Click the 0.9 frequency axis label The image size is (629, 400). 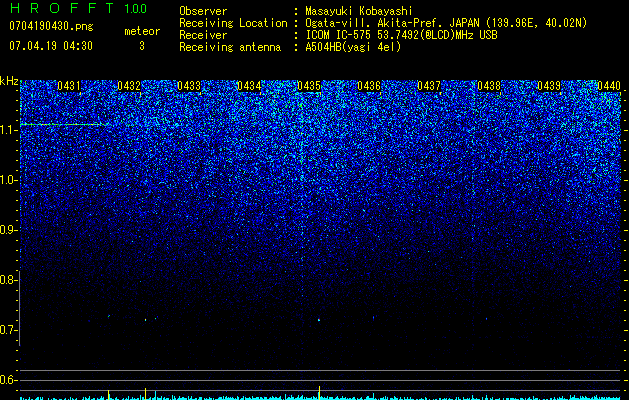[9, 230]
